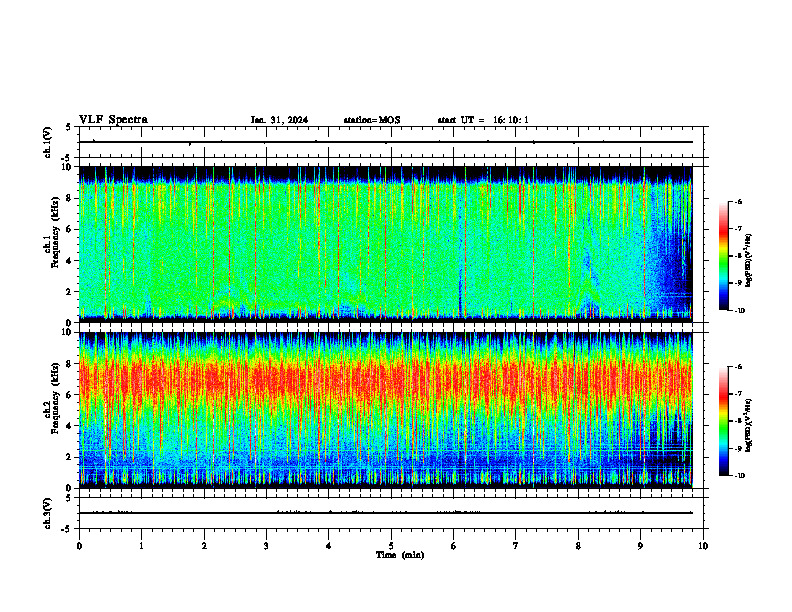
Task: Click the time axis tick label "0"
Action: tap(79, 546)
